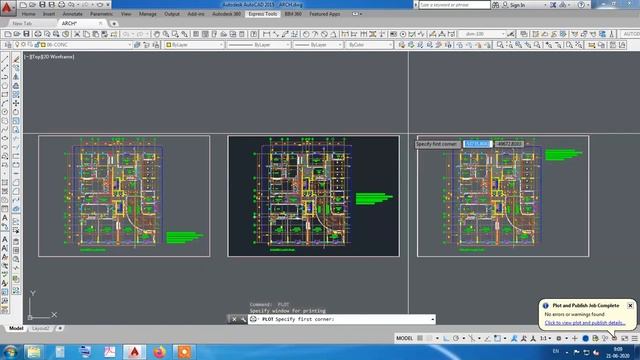Toggle grid display in status bar
This screenshot has height=360, width=640.
(420, 338)
